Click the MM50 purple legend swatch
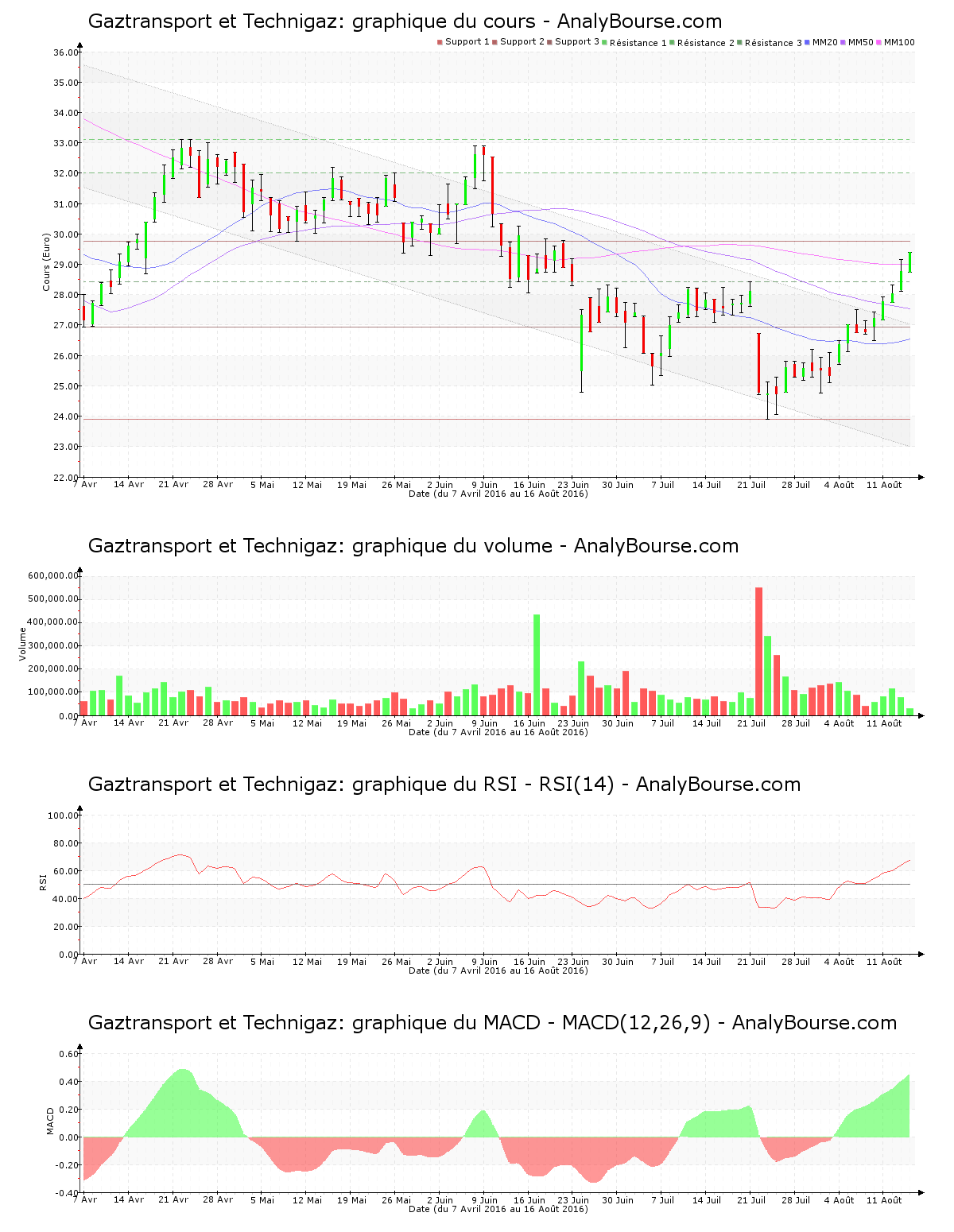This screenshot has height=1232, width=954. pyautogui.click(x=843, y=42)
